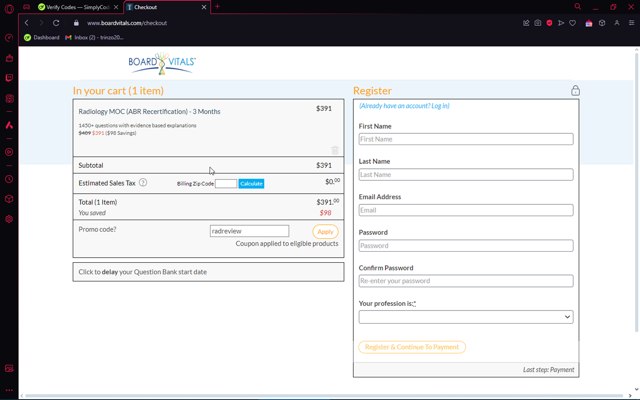The height and width of the screenshot is (400, 640).
Task: Open extensions cube icon in toolbar
Action: 602,23
